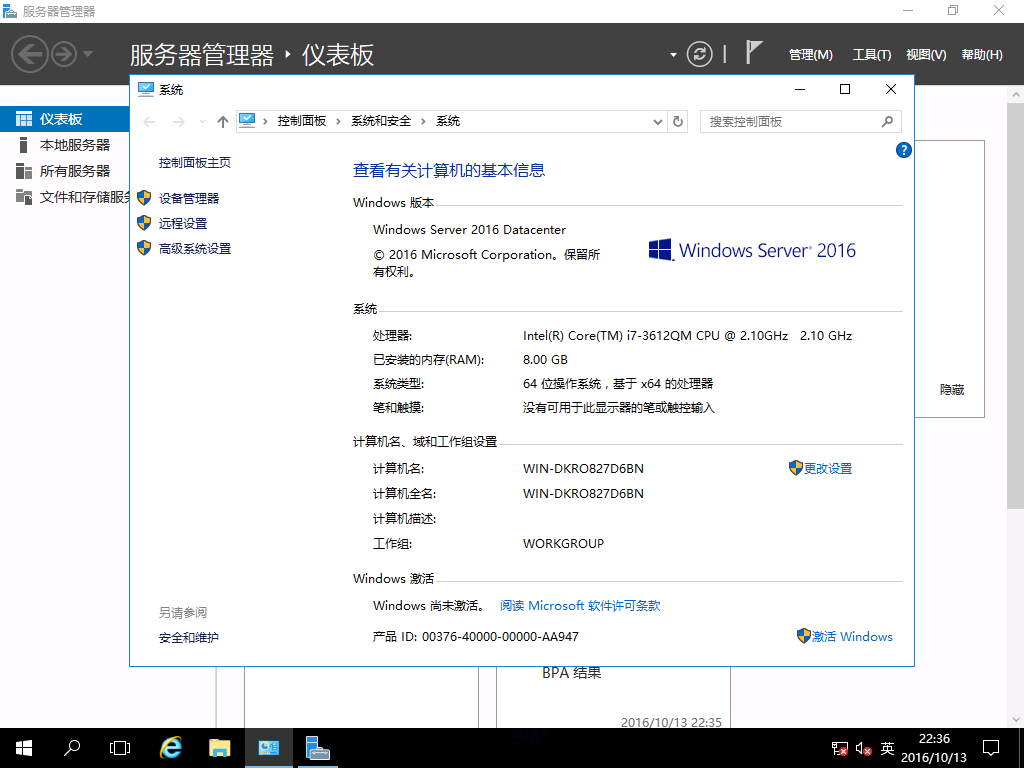
Task: Click 更改设置 link for computer name
Action: [x=827, y=468]
